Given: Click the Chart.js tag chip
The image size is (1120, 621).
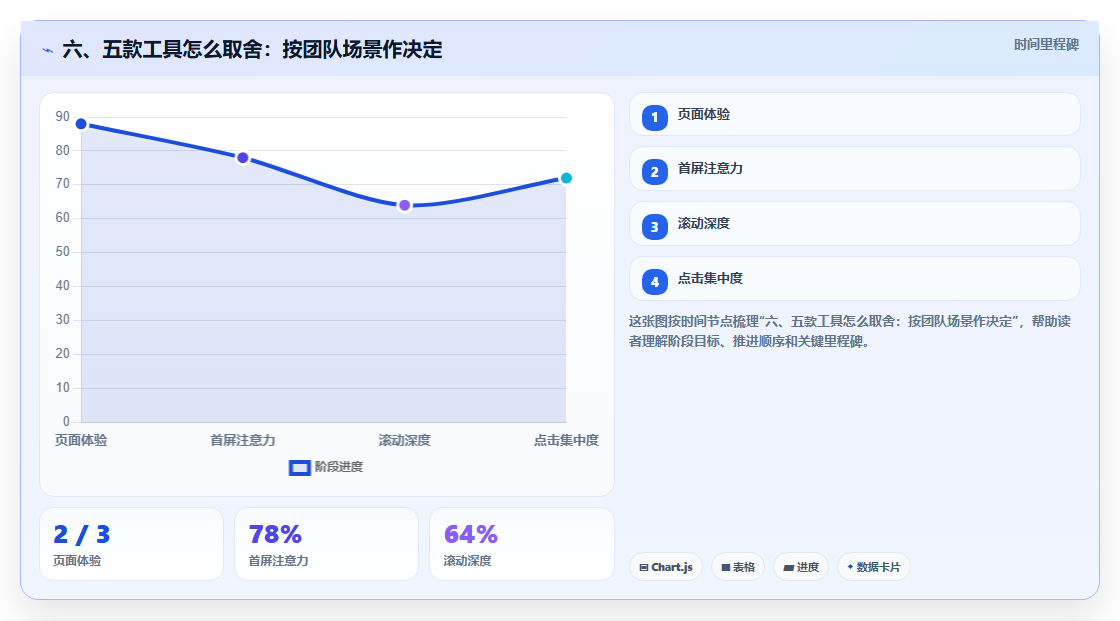Looking at the screenshot, I should (x=666, y=567).
